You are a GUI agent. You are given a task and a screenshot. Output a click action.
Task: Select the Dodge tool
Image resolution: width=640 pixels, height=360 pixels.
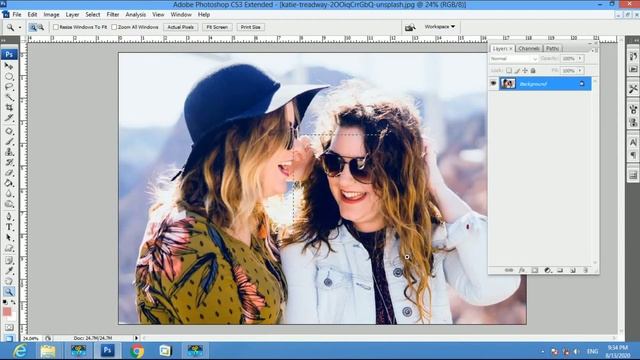pyautogui.click(x=9, y=204)
